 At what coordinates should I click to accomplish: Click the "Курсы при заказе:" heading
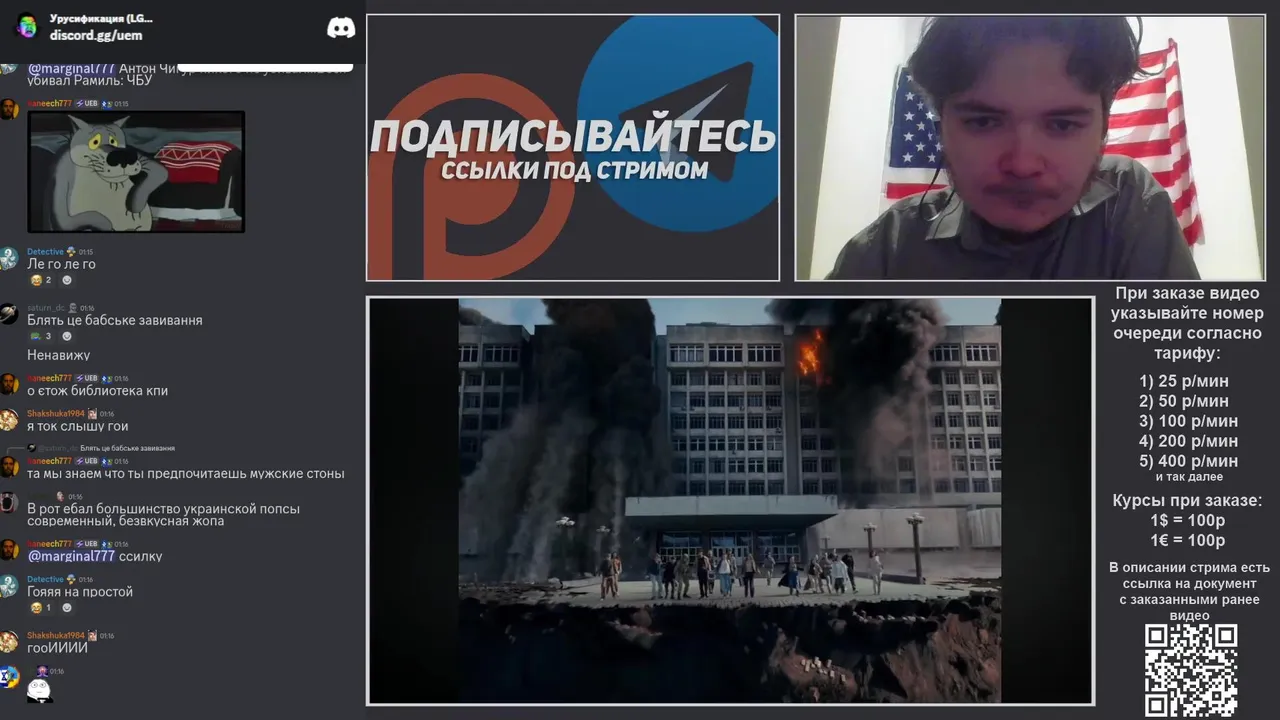[x=1188, y=501]
